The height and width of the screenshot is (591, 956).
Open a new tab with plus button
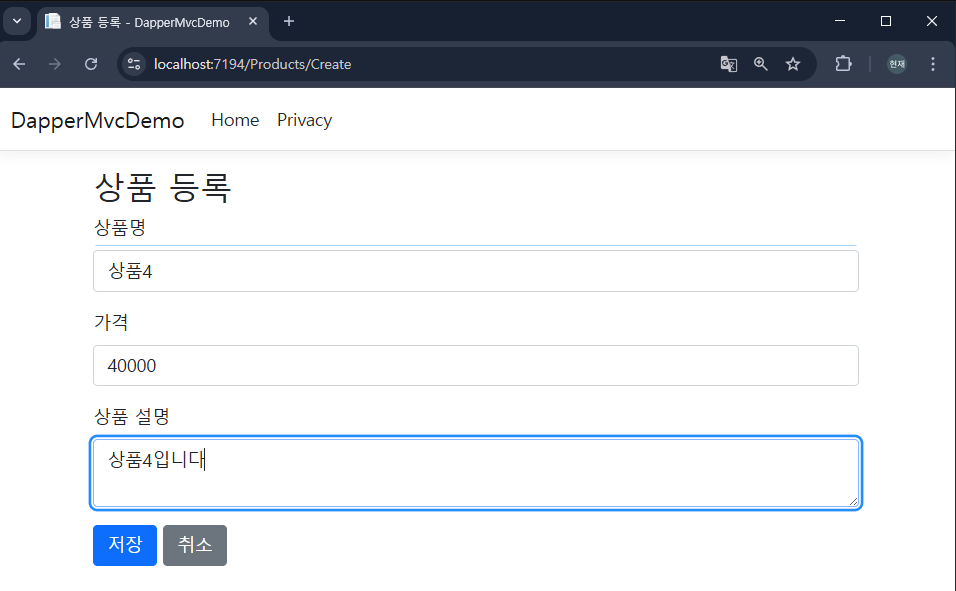(289, 21)
